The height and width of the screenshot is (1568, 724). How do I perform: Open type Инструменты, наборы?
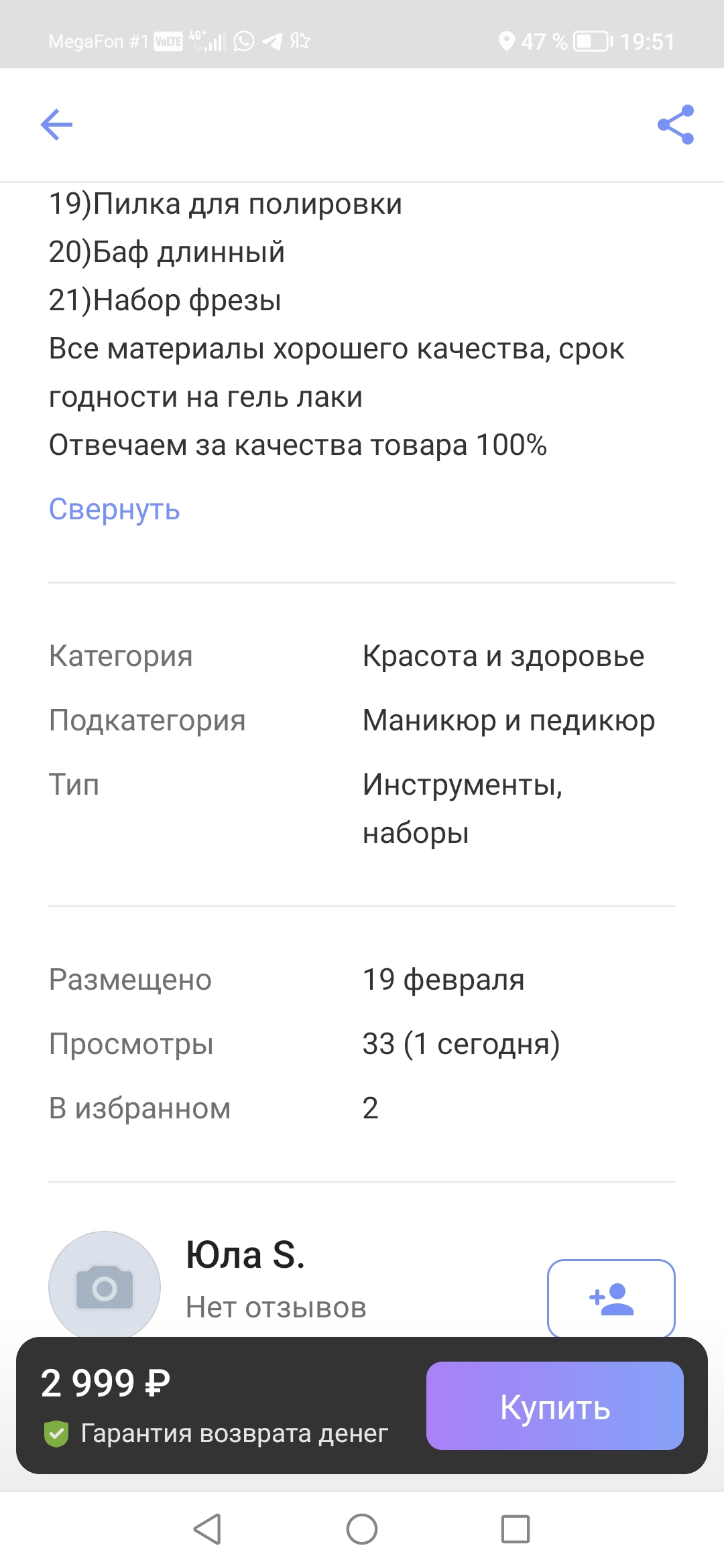[x=463, y=809]
